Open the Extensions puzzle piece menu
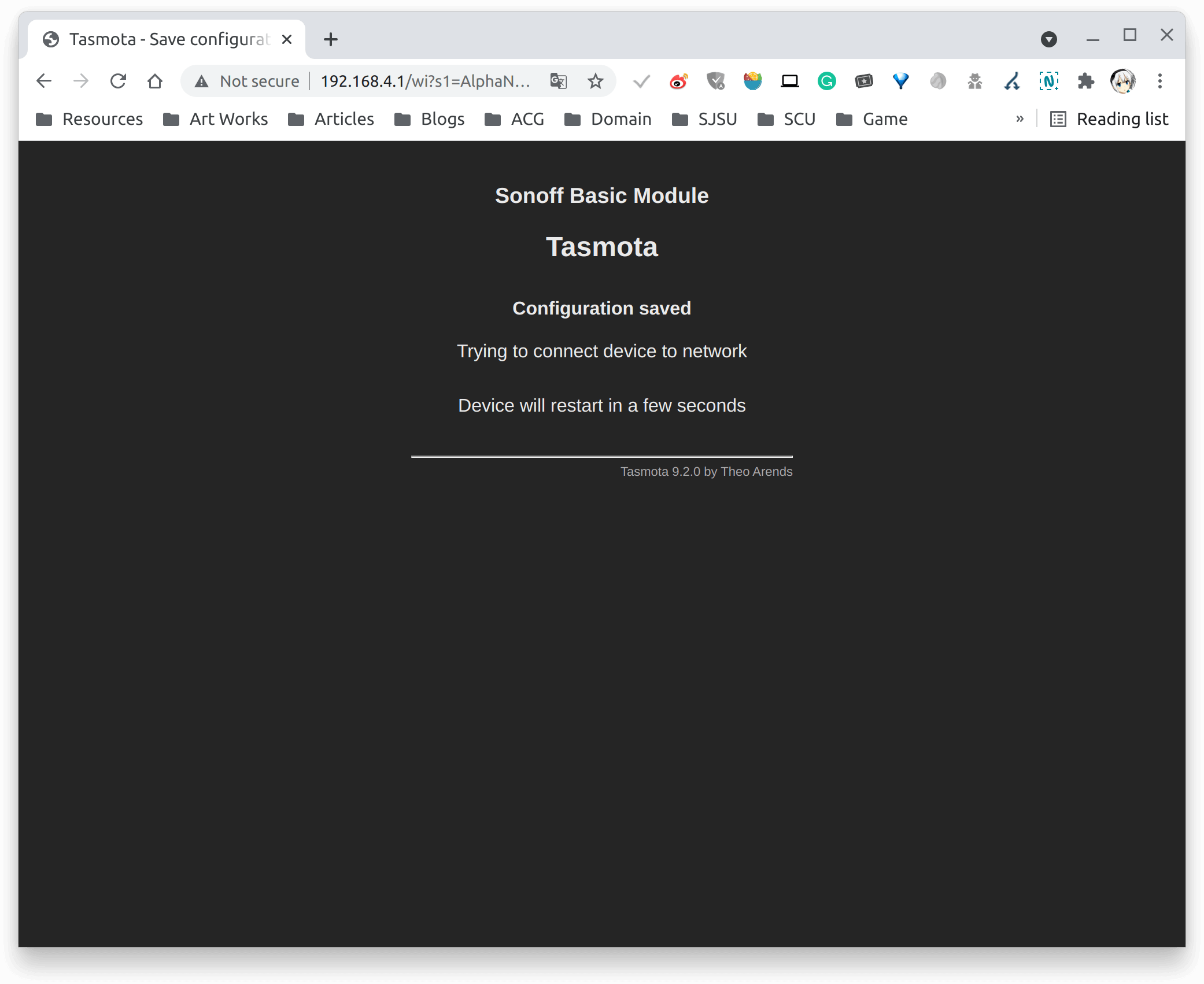This screenshot has width=1204, height=984. coord(1085,81)
